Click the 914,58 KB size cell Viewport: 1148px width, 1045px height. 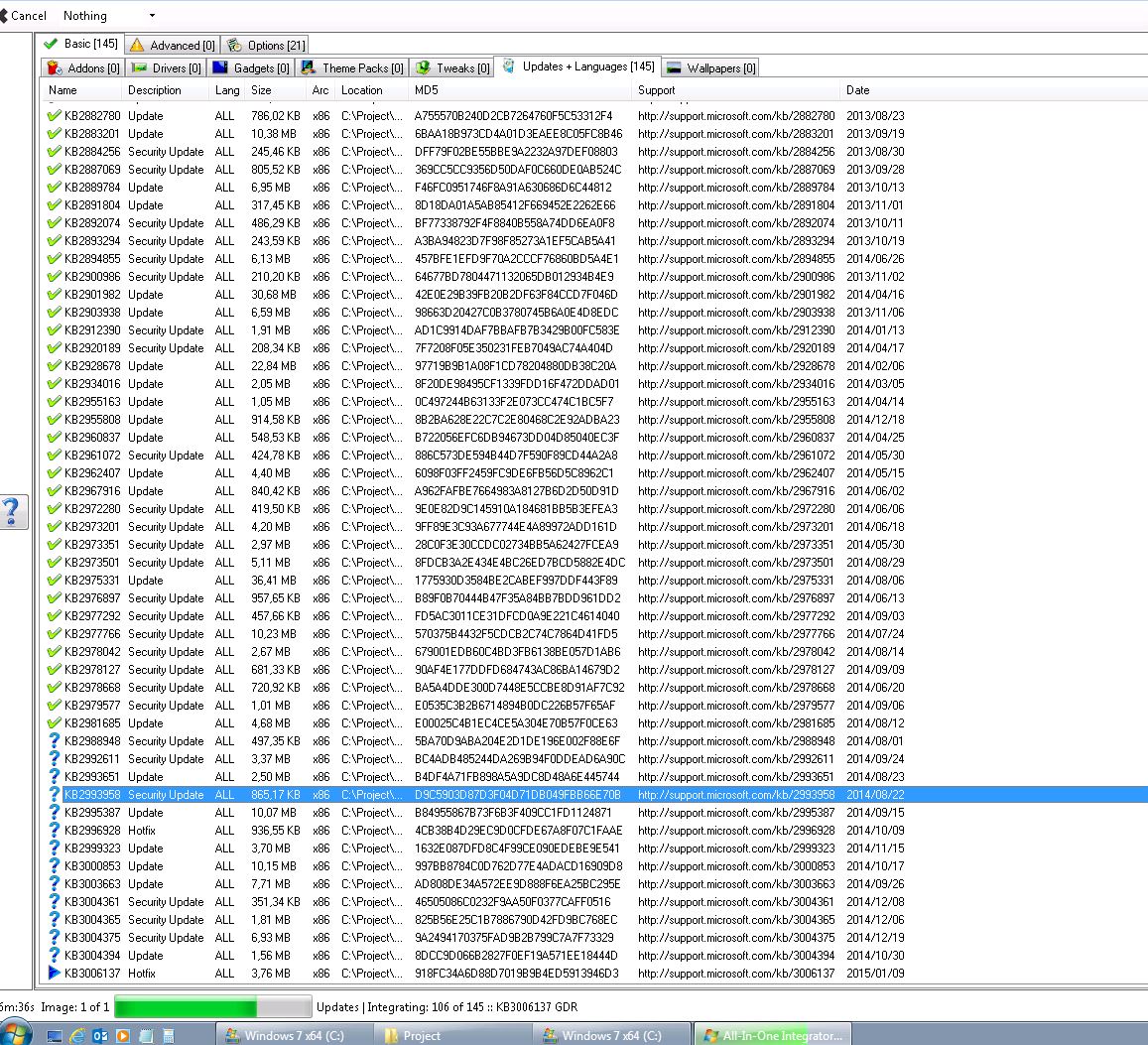coord(275,420)
